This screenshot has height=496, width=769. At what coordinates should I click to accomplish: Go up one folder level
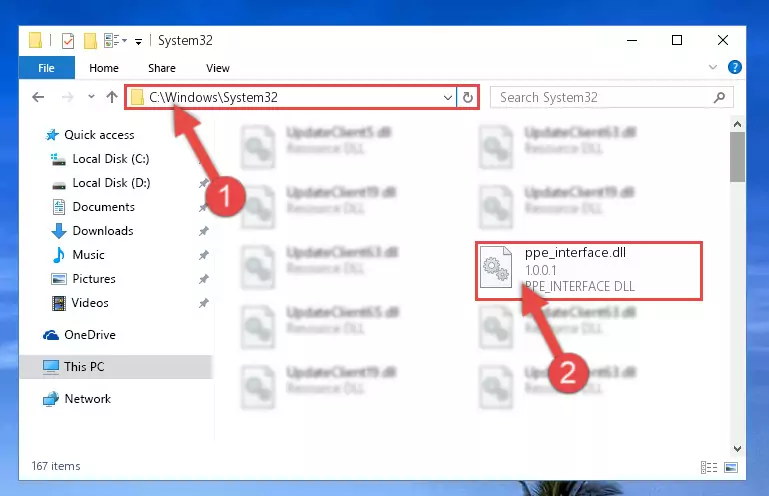[112, 97]
